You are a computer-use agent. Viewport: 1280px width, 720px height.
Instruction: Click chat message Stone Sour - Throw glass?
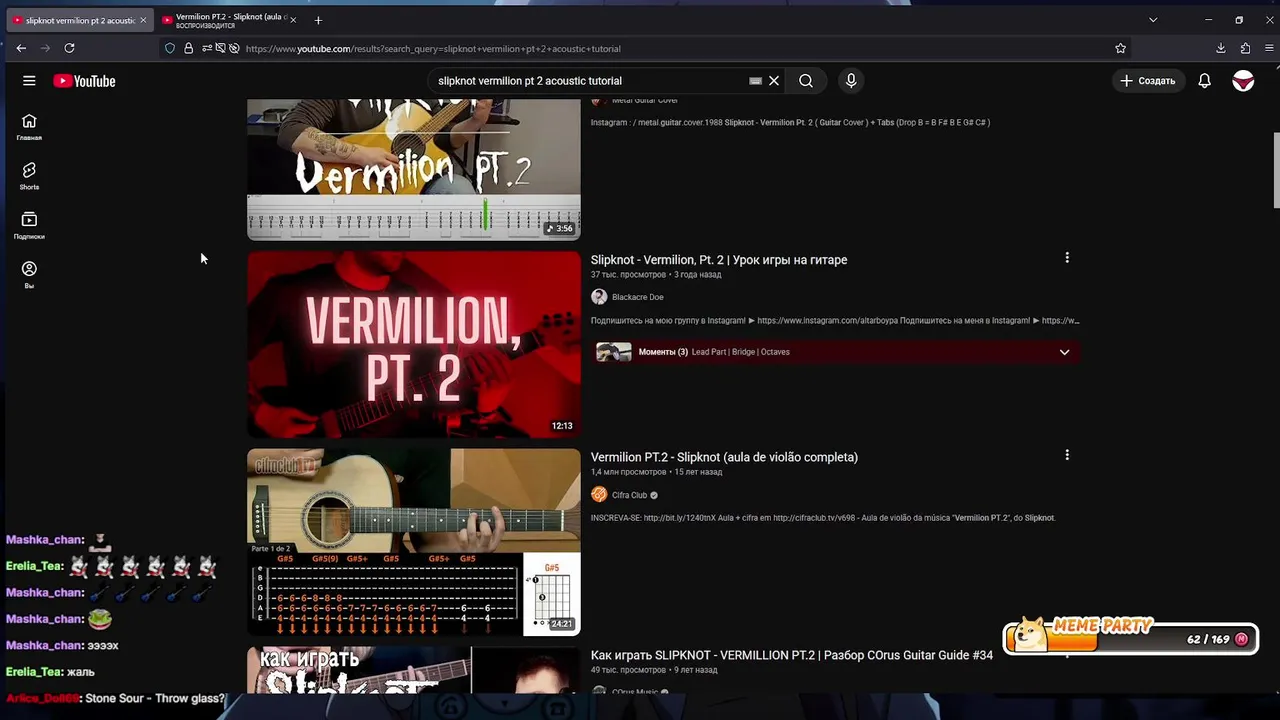tap(155, 698)
